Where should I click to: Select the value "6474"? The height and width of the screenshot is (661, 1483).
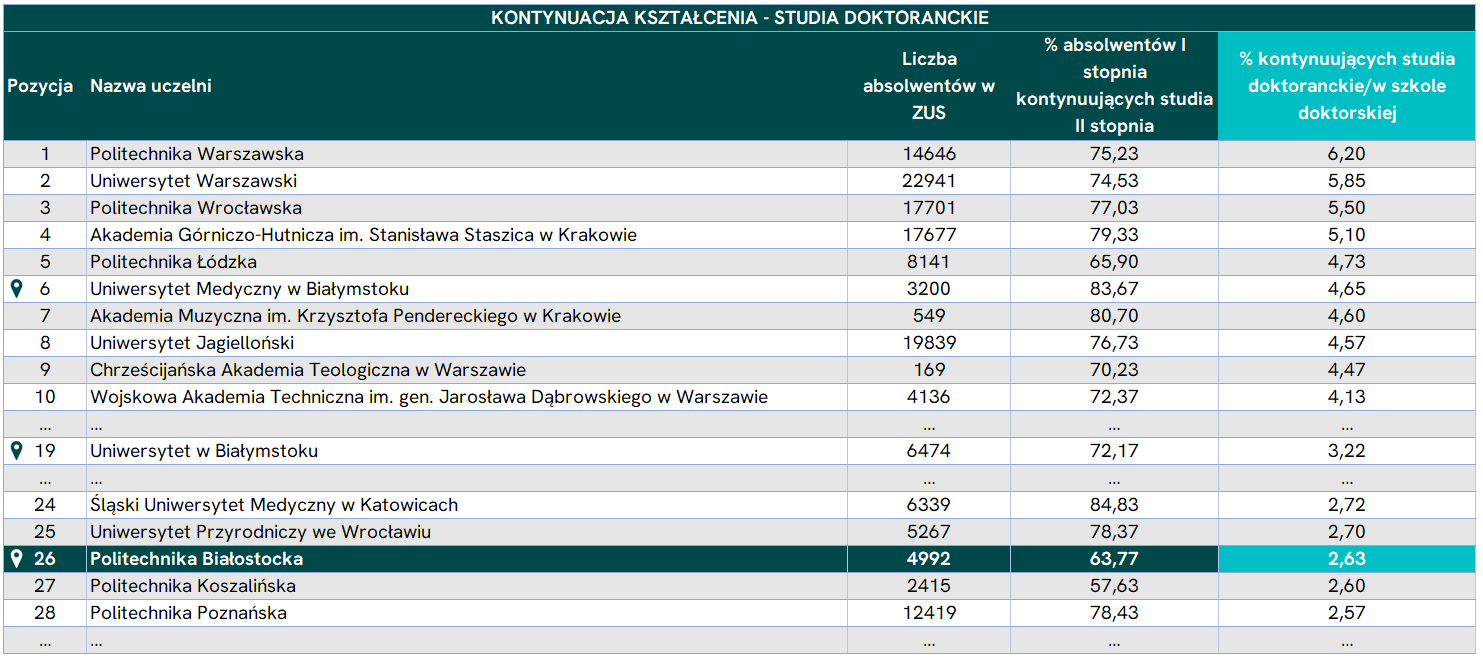929,451
